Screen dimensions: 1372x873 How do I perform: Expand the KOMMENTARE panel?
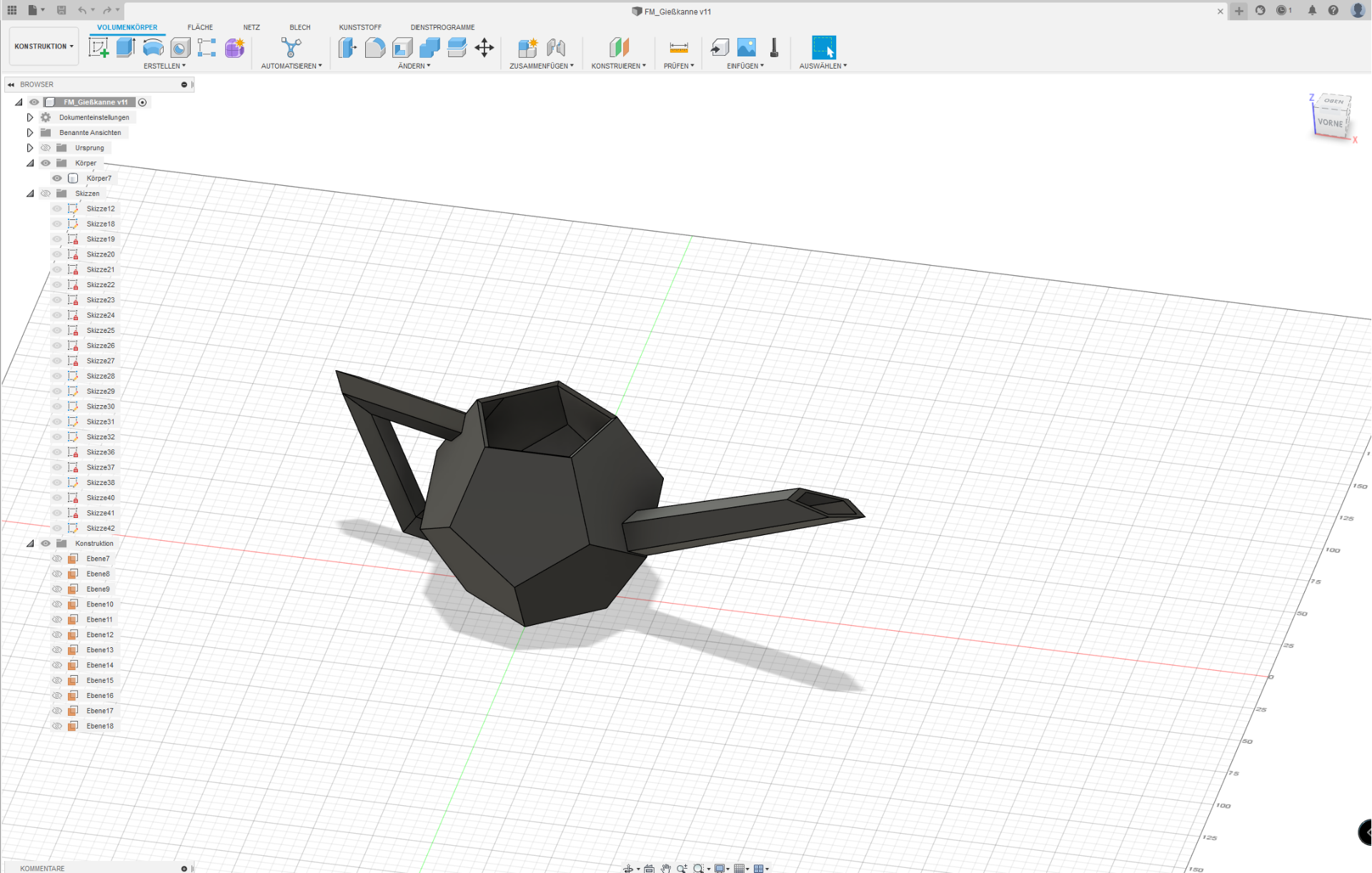184,868
